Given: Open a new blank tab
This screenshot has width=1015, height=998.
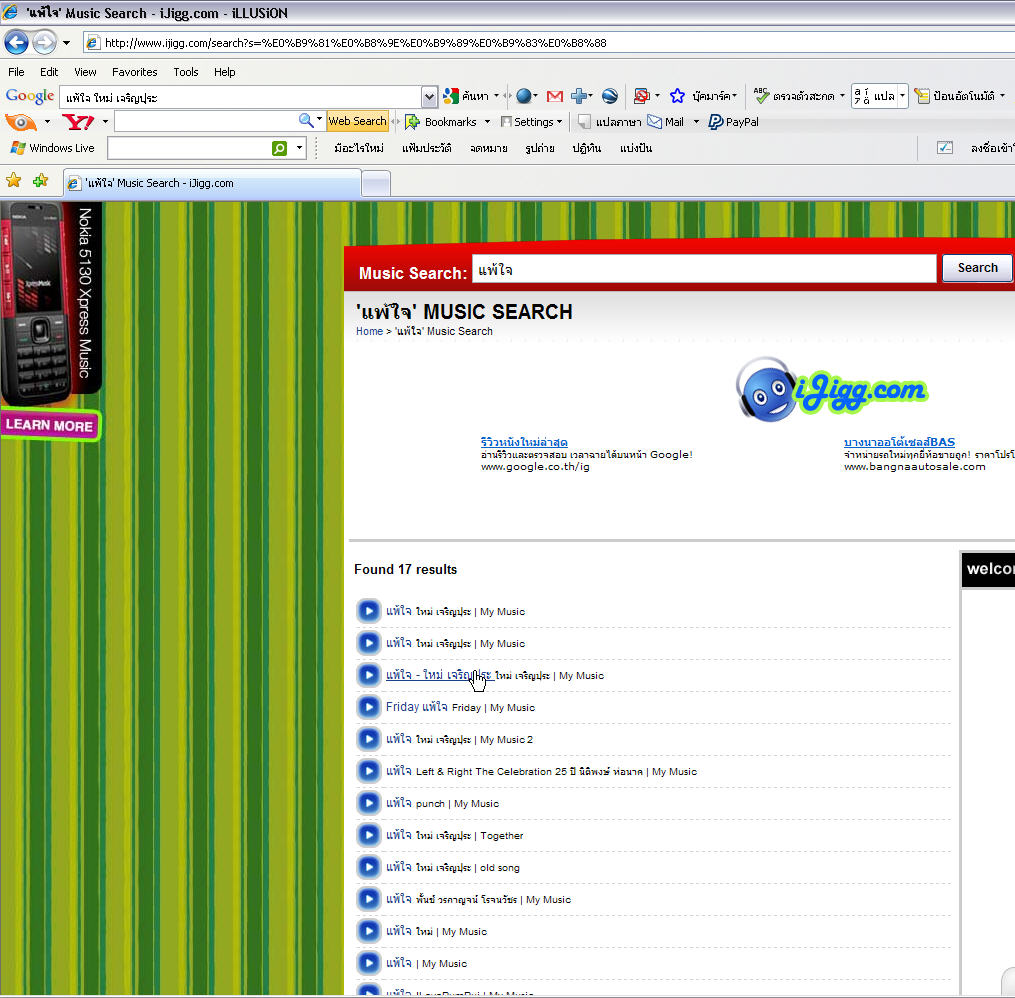Looking at the screenshot, I should 375,184.
